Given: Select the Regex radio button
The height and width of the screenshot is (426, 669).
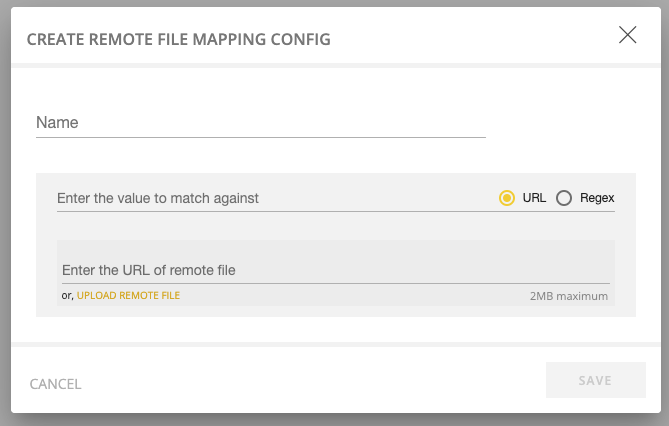Looking at the screenshot, I should click(x=564, y=198).
